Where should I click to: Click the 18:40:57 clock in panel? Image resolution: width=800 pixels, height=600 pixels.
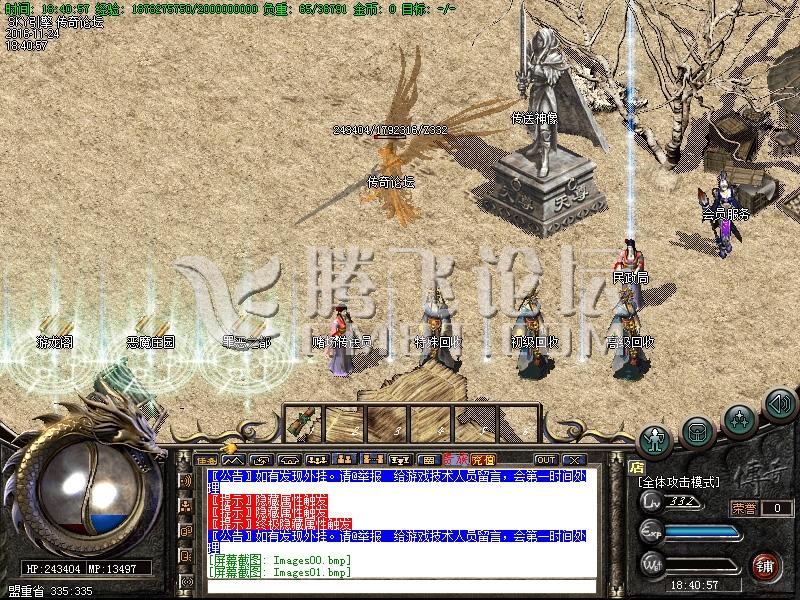tap(694, 585)
